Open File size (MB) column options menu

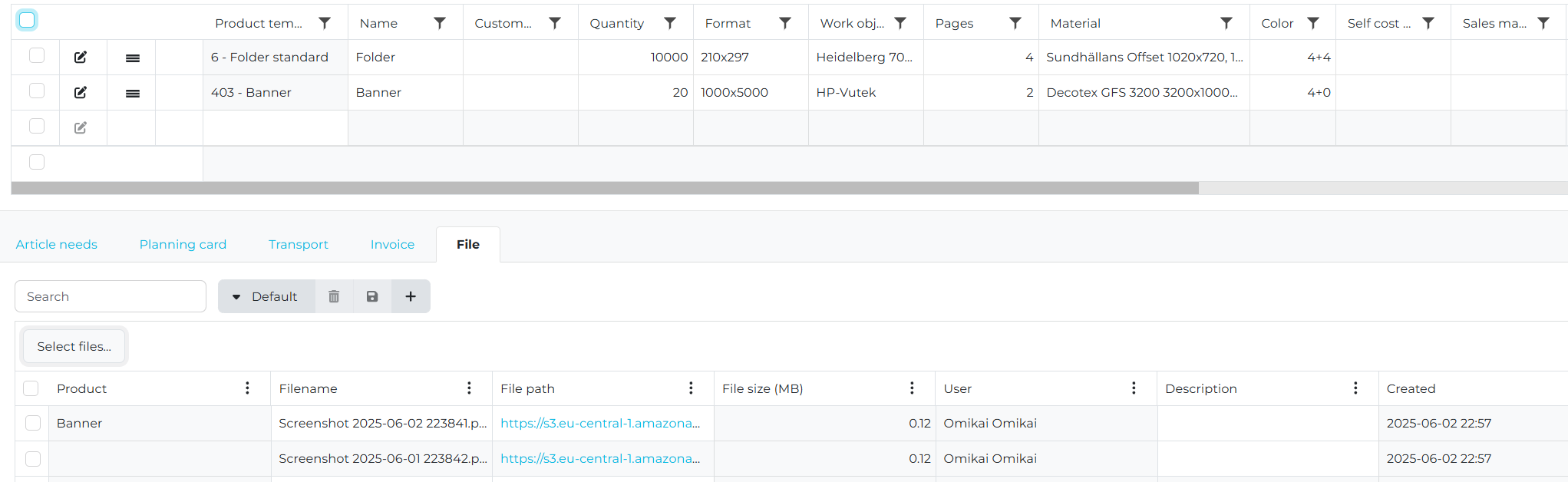click(x=912, y=388)
